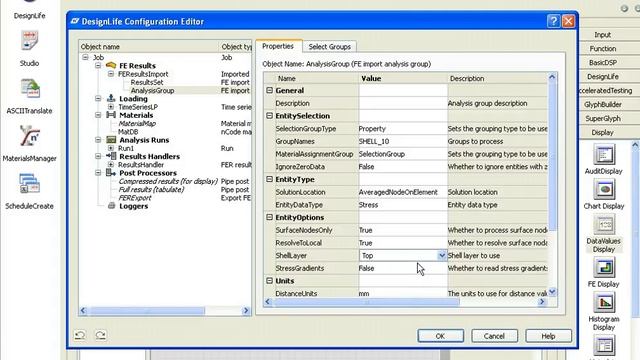This screenshot has height=360, width=640.
Task: Switch to the Properties tab
Action: coord(278,46)
